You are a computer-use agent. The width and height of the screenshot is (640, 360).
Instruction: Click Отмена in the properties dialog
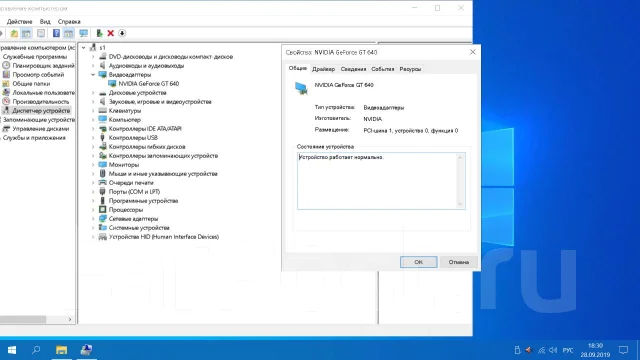pyautogui.click(x=458, y=262)
